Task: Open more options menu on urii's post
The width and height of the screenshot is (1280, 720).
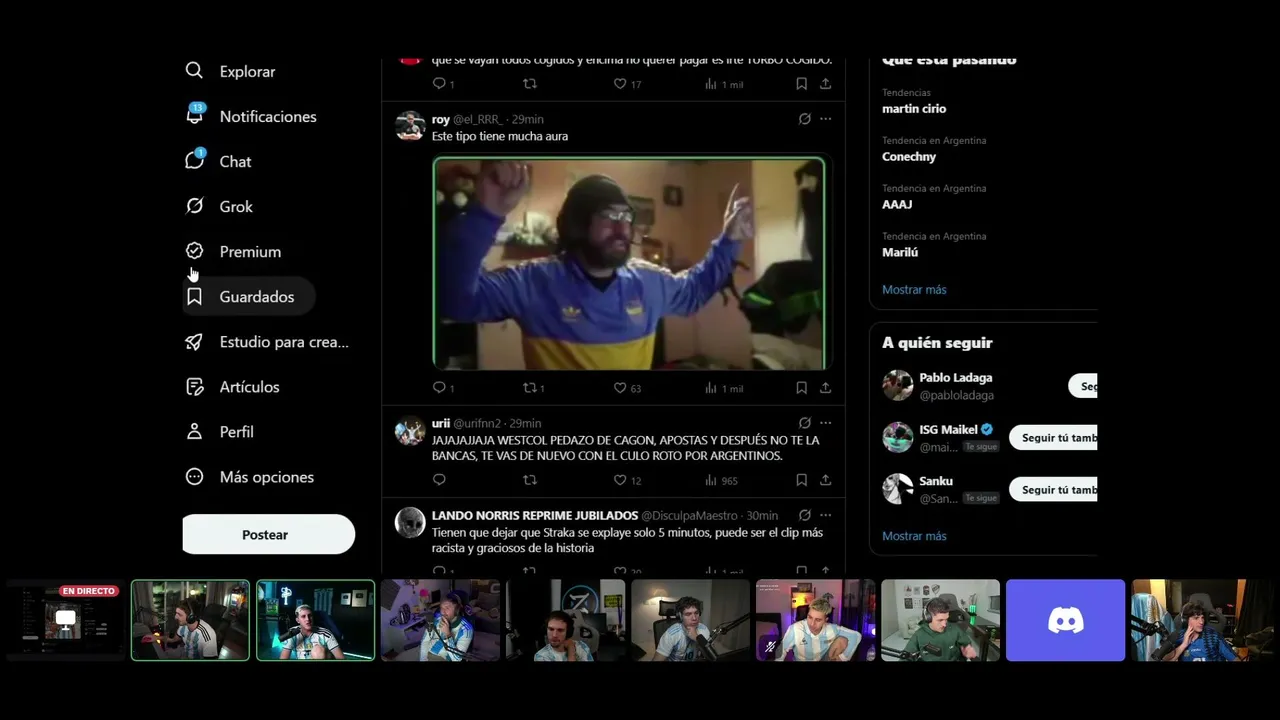Action: [825, 423]
